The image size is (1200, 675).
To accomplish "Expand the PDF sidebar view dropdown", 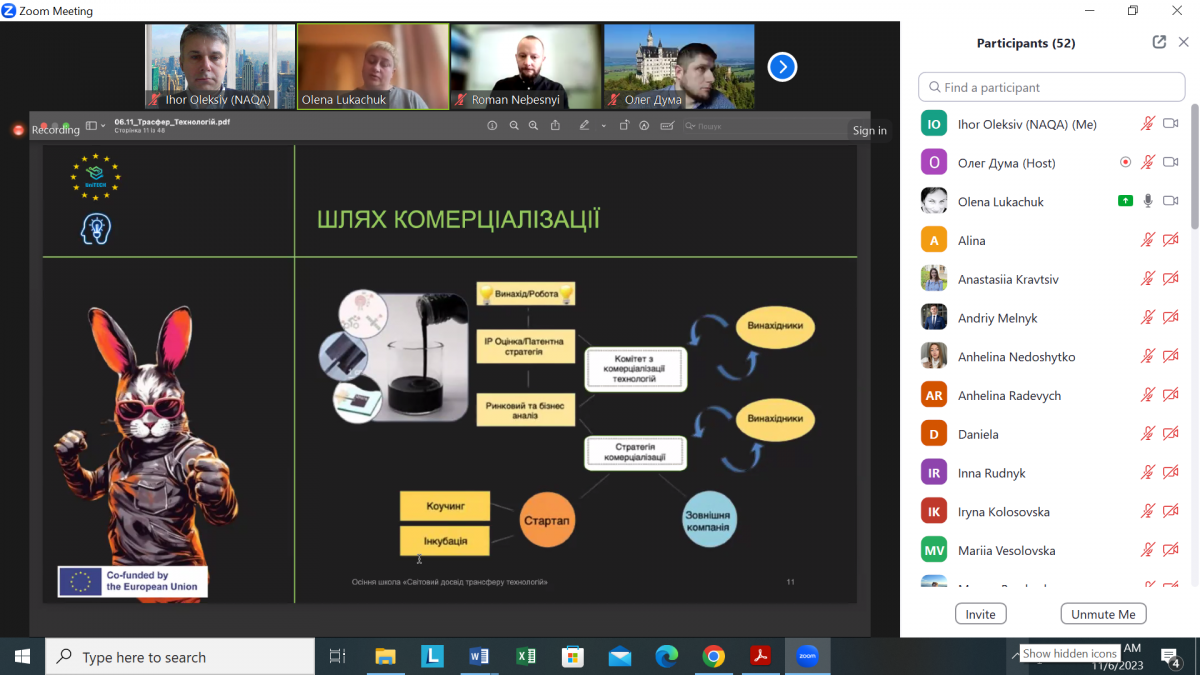I will tap(95, 126).
